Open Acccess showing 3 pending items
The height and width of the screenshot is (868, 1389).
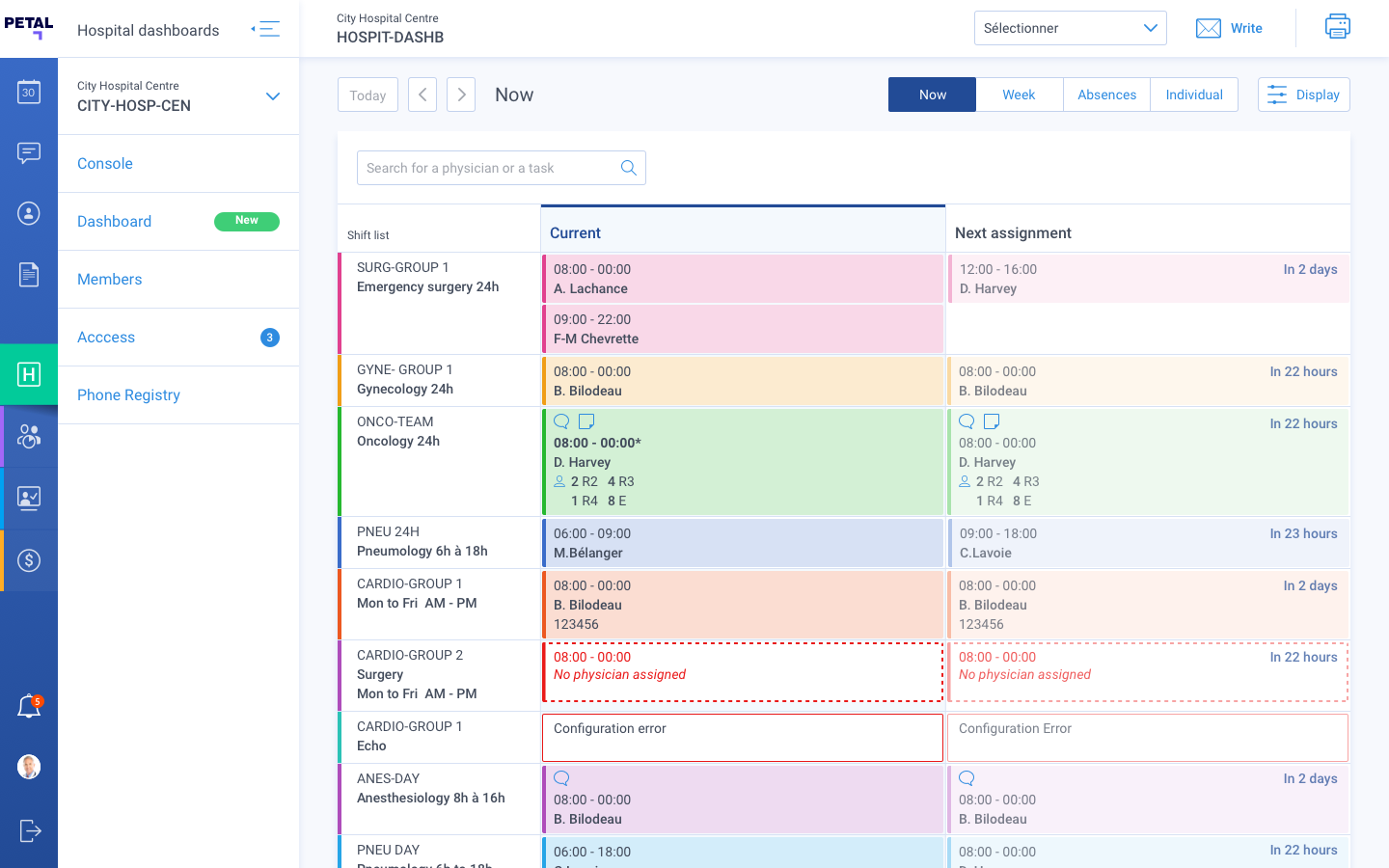(x=105, y=337)
